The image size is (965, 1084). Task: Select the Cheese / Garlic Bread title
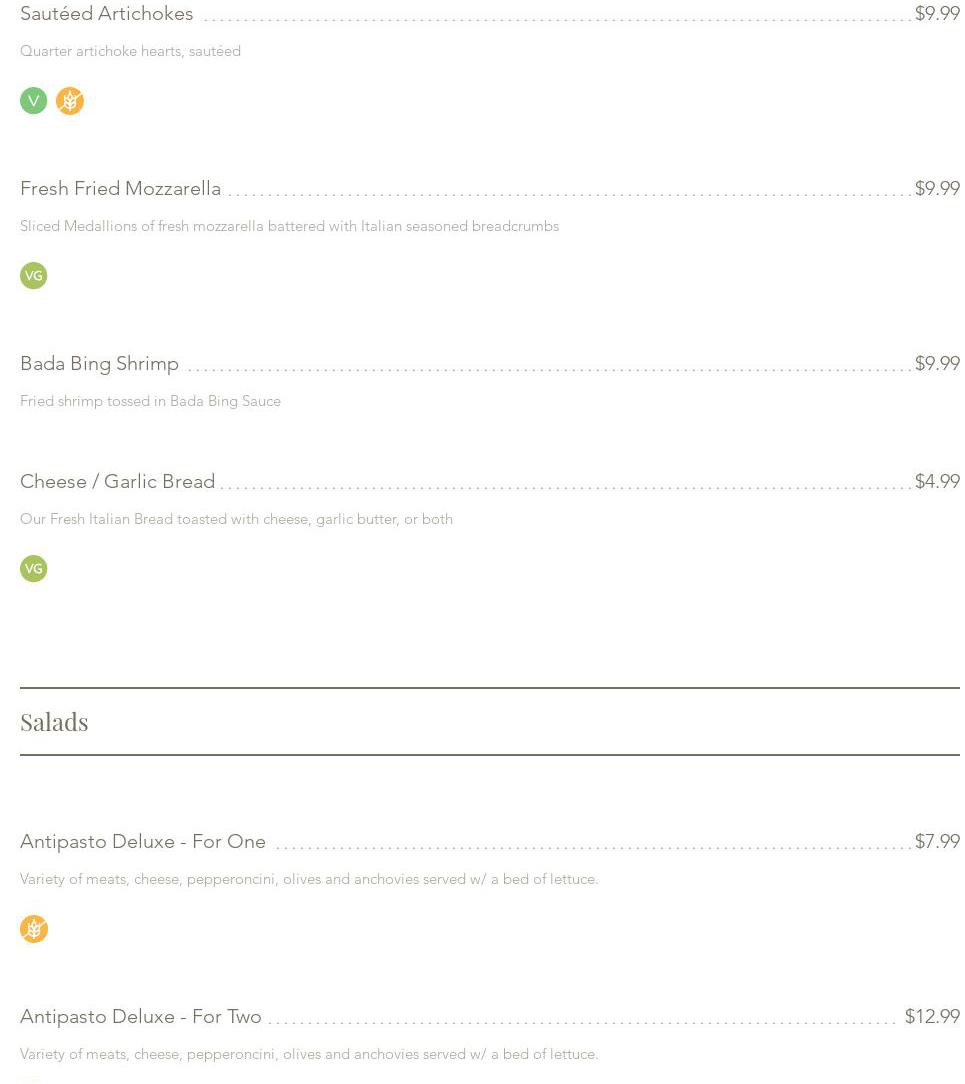tap(118, 482)
